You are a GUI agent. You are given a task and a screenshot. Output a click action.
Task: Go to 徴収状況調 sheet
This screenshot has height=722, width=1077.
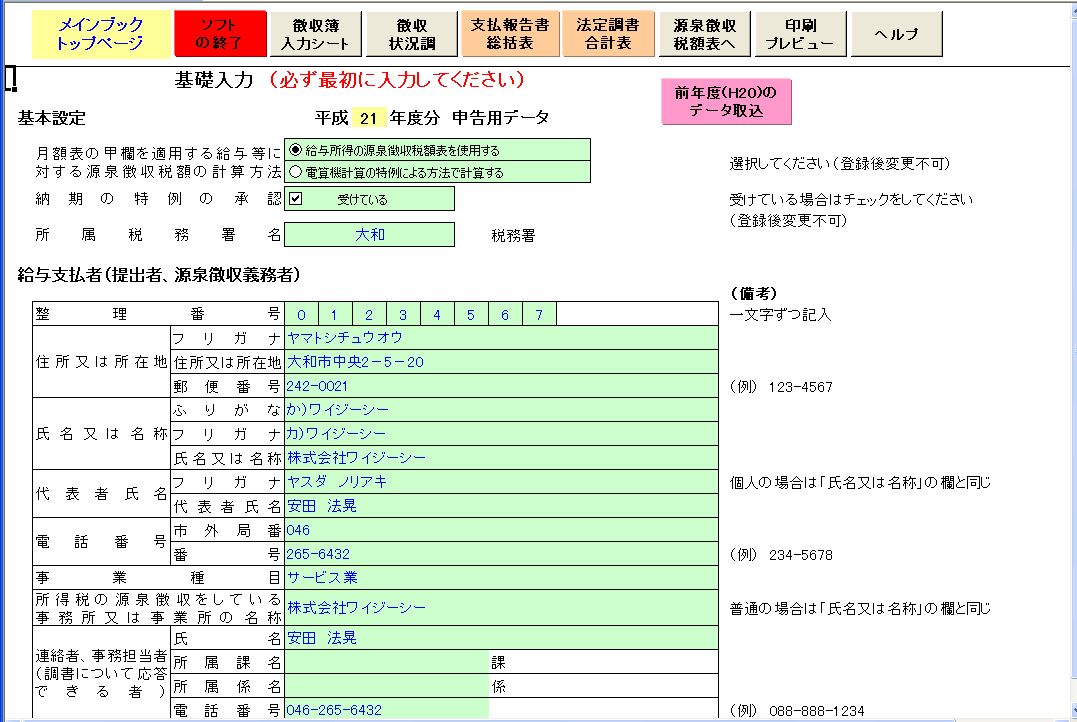click(412, 34)
